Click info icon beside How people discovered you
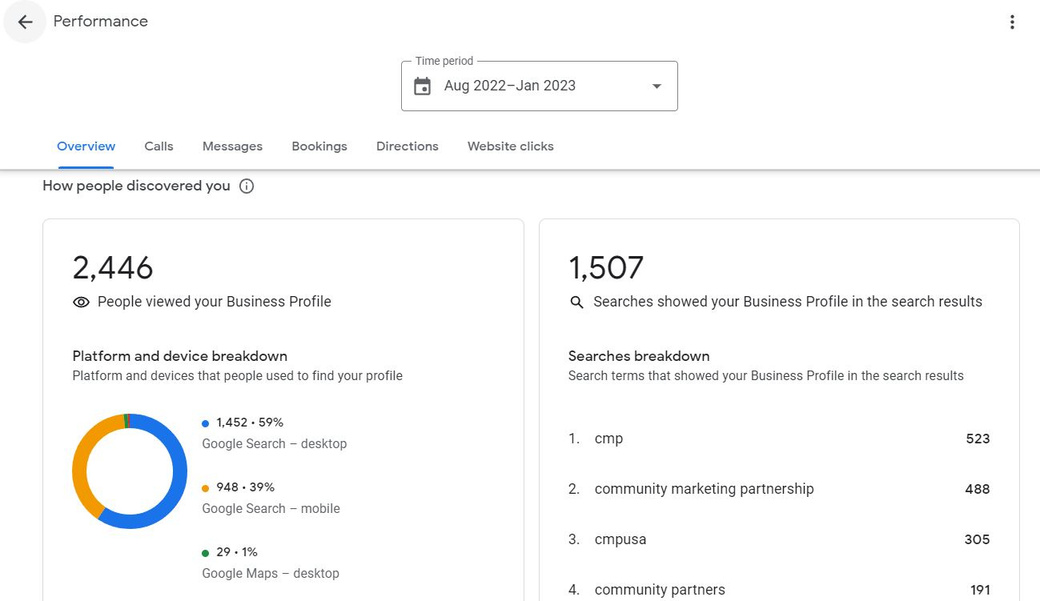 point(247,186)
